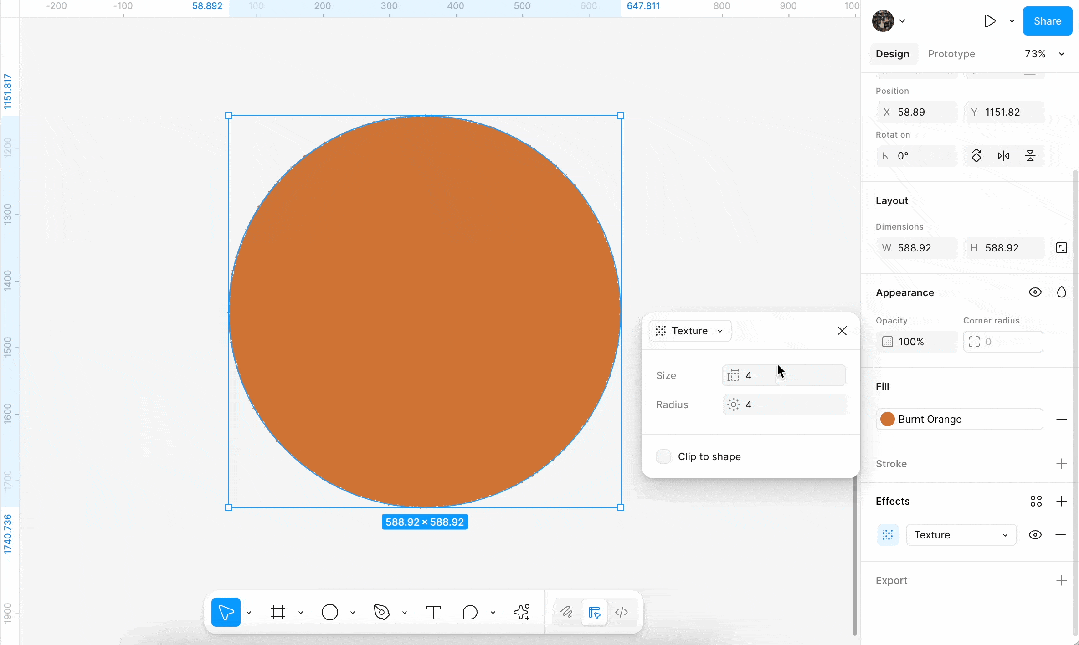The image size is (1079, 645).
Task: Select the Pen tool
Action: click(382, 612)
